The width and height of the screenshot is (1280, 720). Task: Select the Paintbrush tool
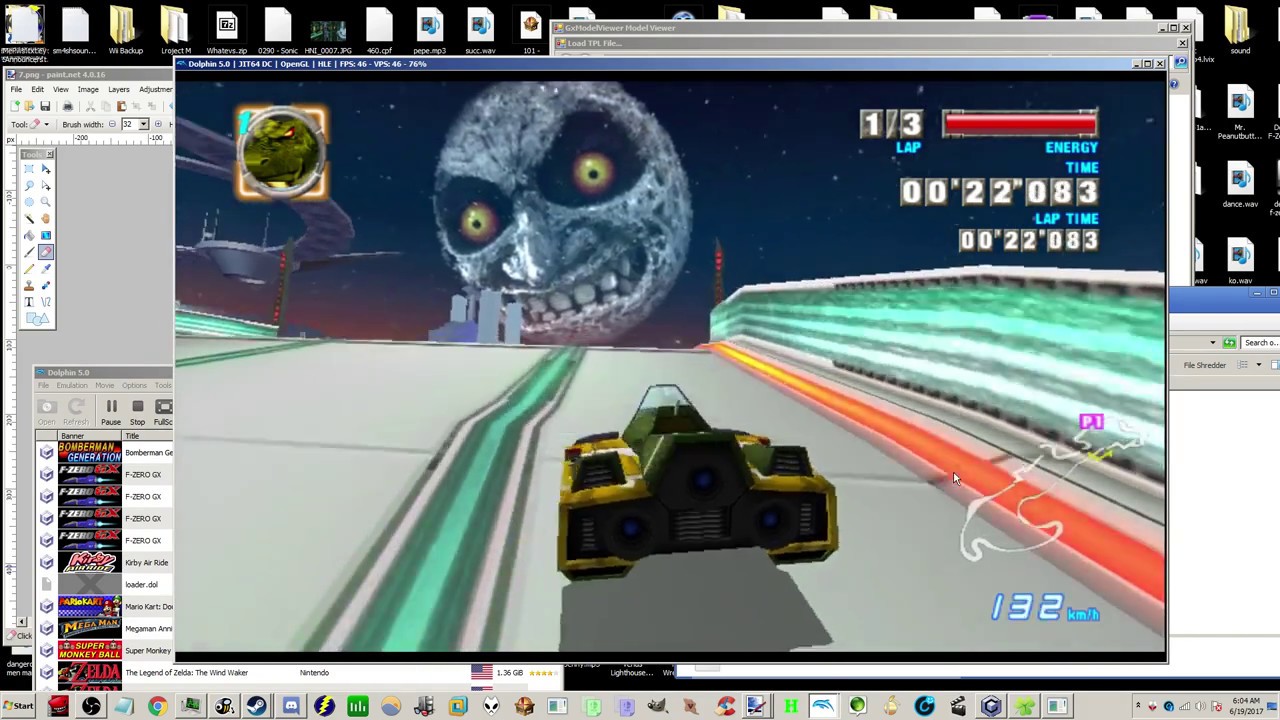pos(29,252)
